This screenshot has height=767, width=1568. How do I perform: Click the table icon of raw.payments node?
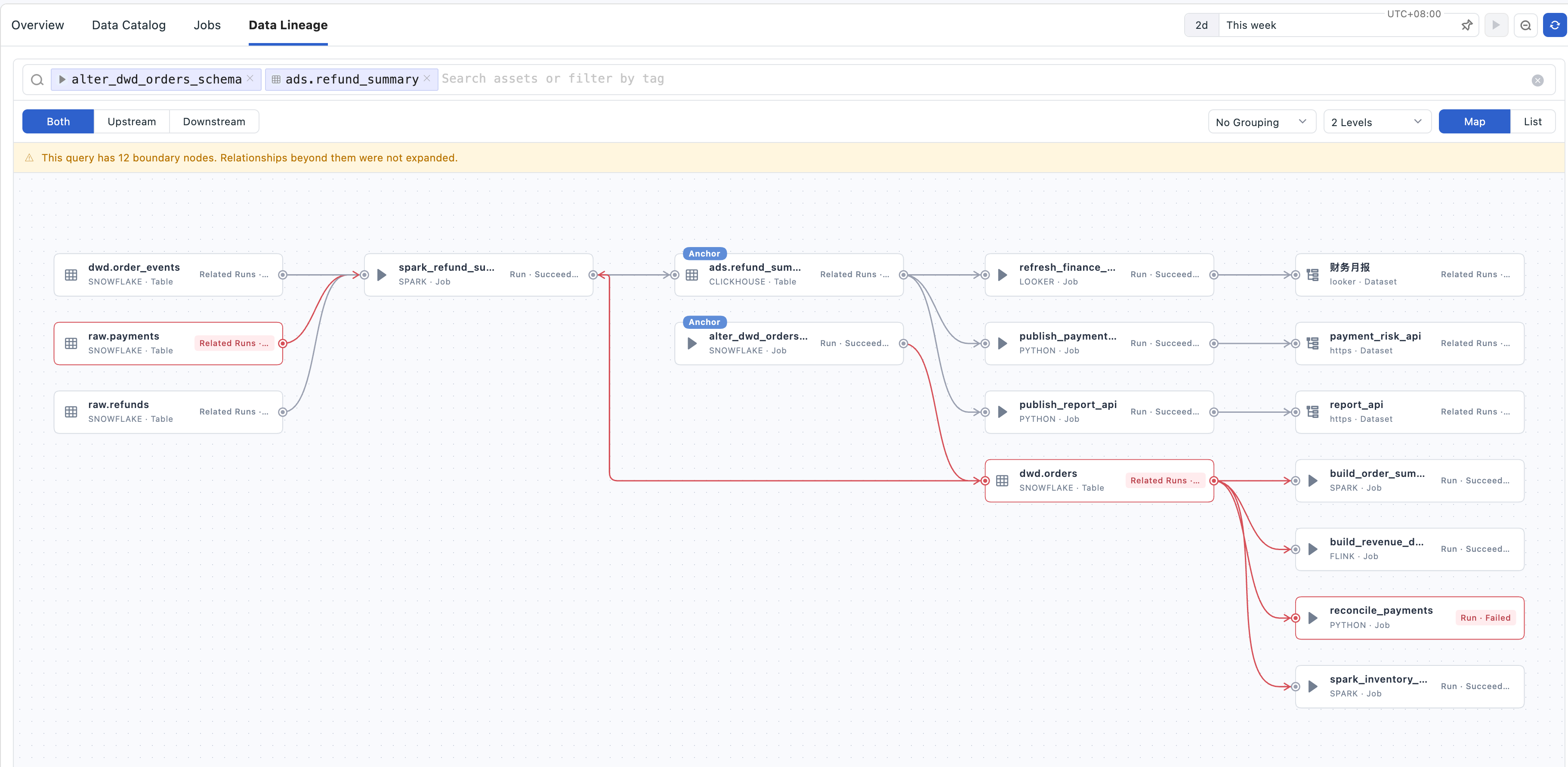coord(71,343)
